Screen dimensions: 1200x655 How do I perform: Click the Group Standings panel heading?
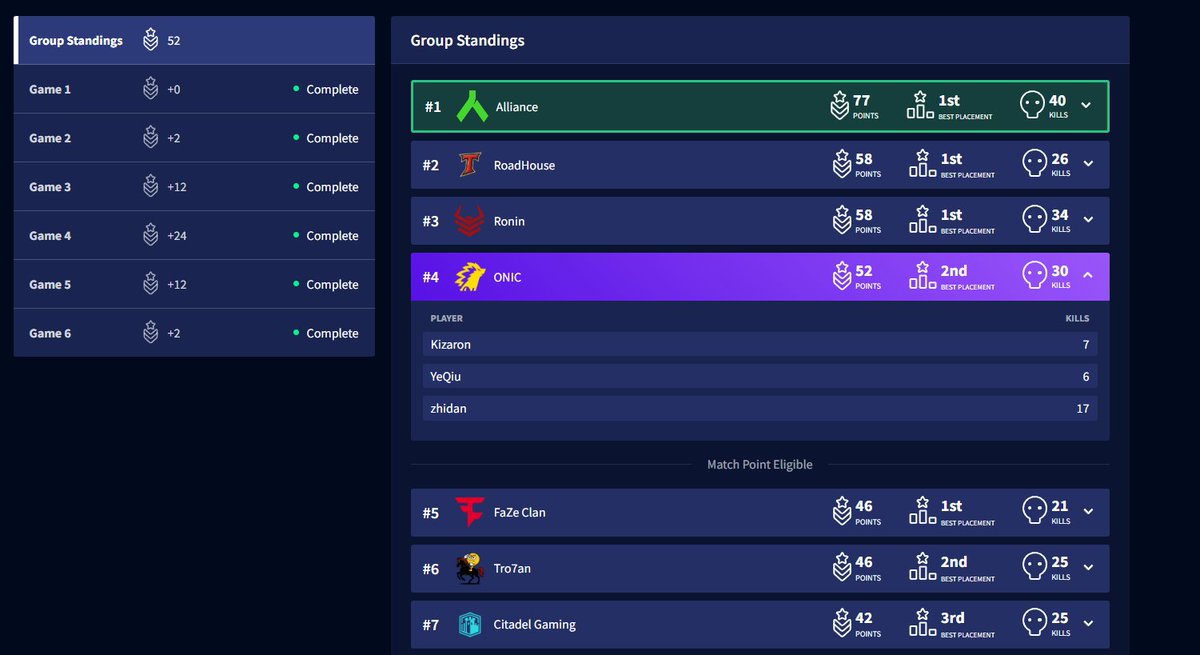tap(467, 40)
